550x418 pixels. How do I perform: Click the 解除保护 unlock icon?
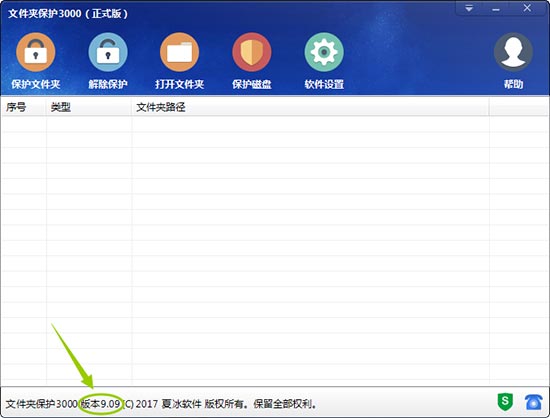coord(108,52)
